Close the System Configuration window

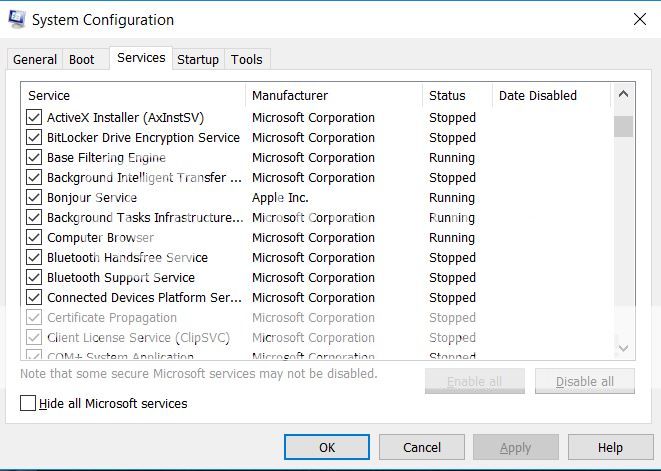pos(640,19)
